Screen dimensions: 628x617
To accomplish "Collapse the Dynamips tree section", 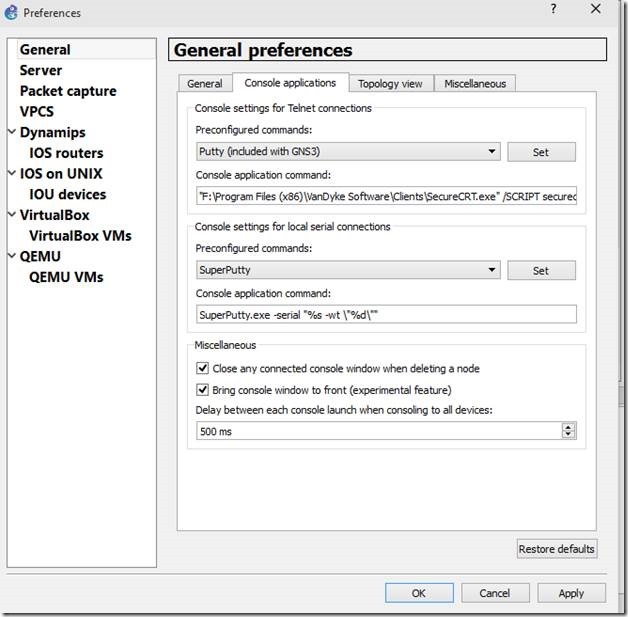I will click(x=11, y=132).
